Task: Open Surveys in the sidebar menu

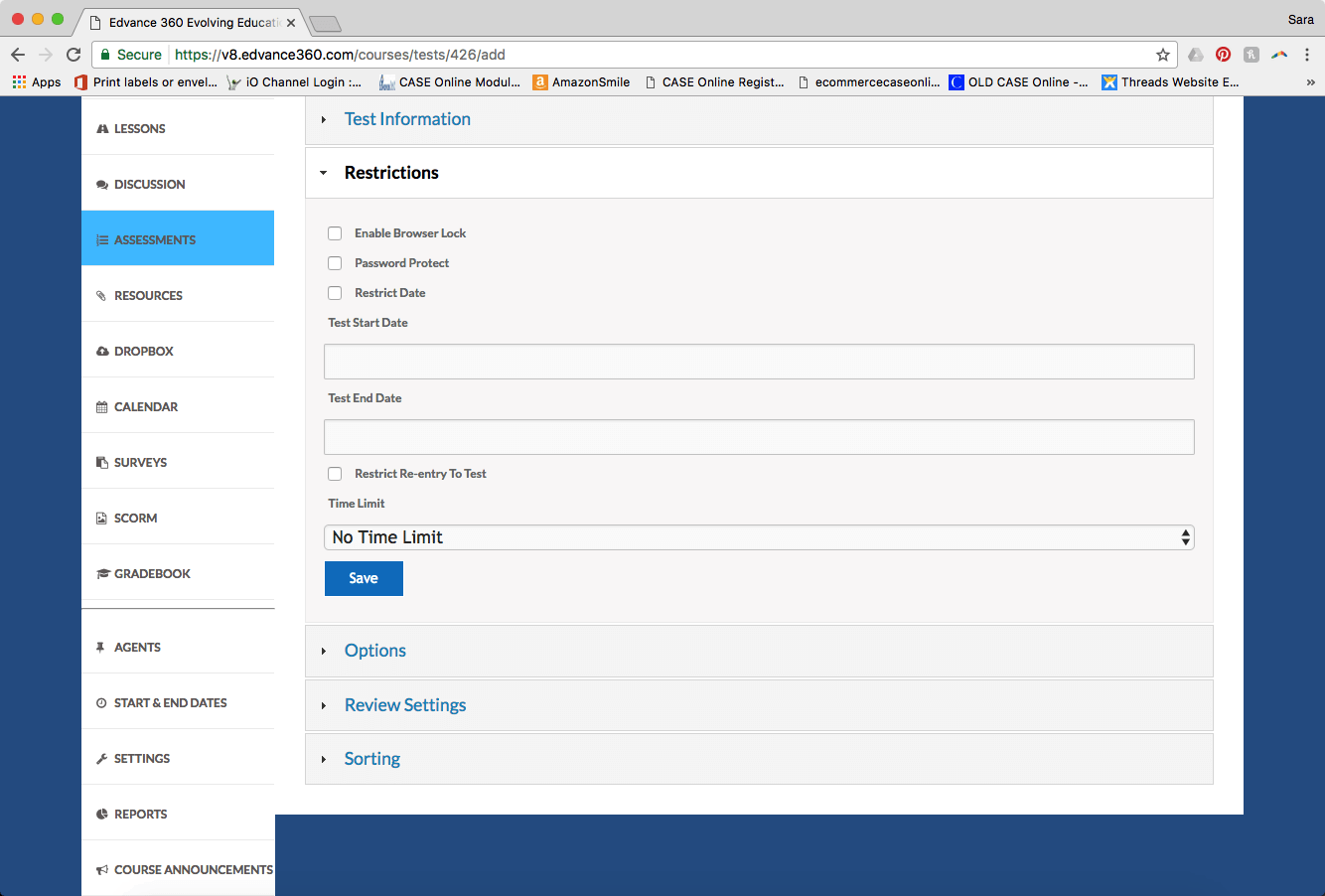Action: coord(140,462)
